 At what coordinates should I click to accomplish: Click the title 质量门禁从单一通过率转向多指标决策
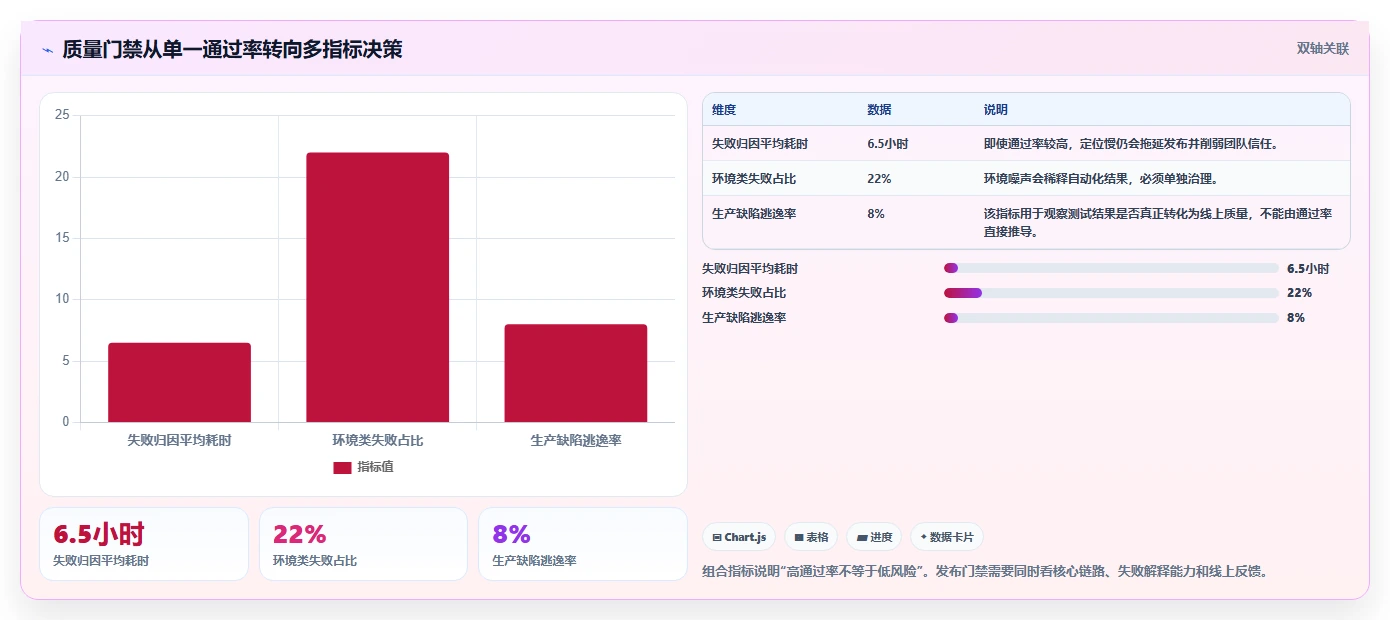click(x=232, y=49)
